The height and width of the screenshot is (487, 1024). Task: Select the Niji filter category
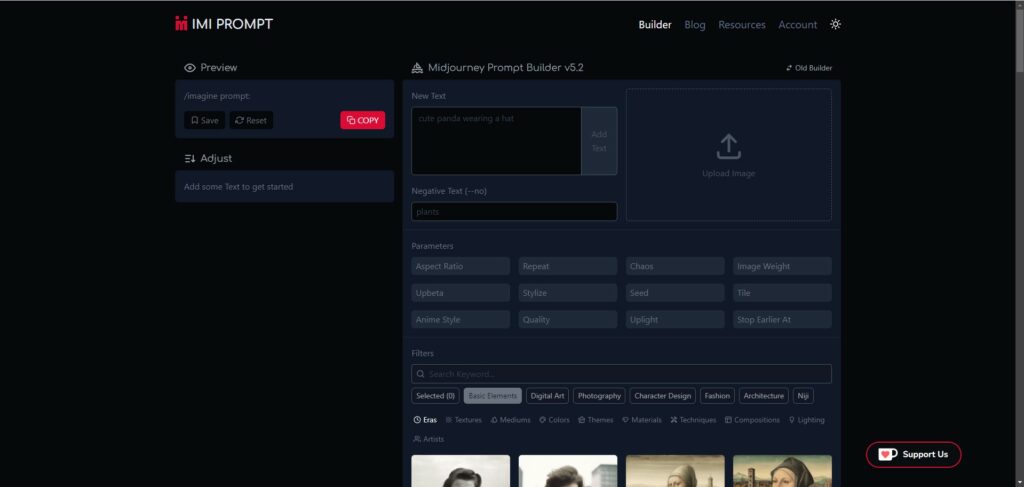point(803,396)
